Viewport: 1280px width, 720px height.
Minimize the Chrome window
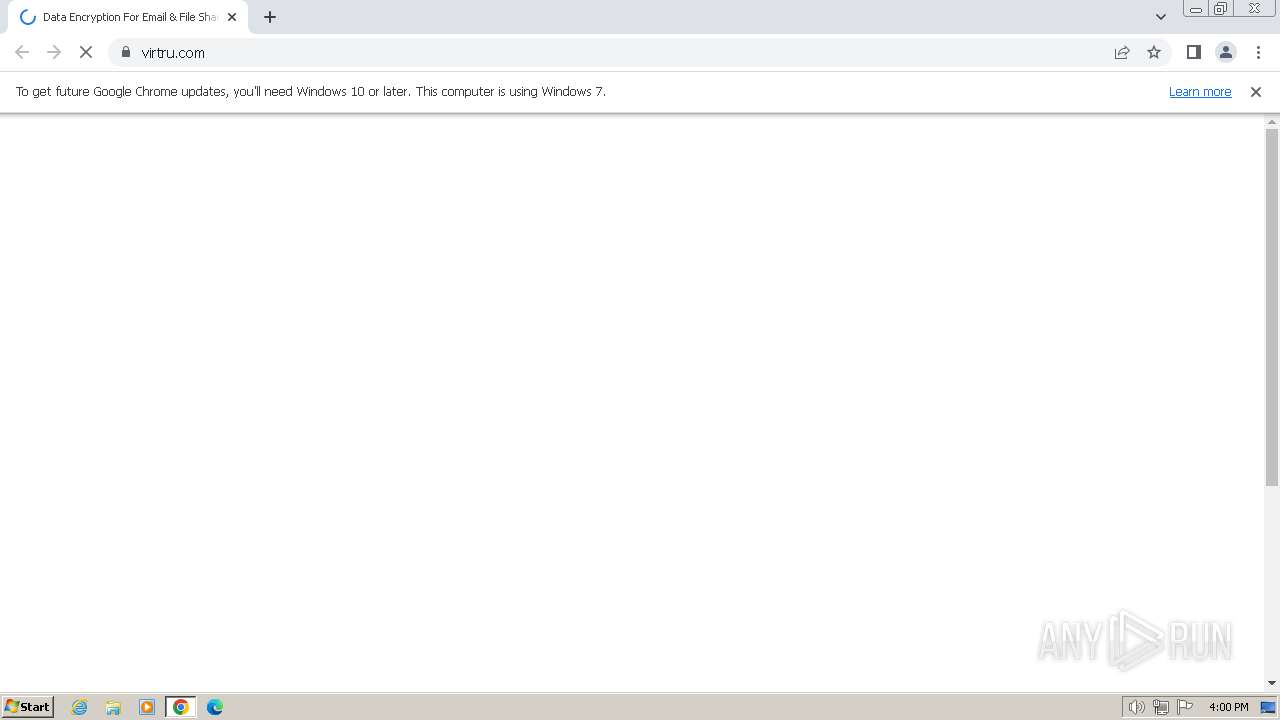point(1196,9)
